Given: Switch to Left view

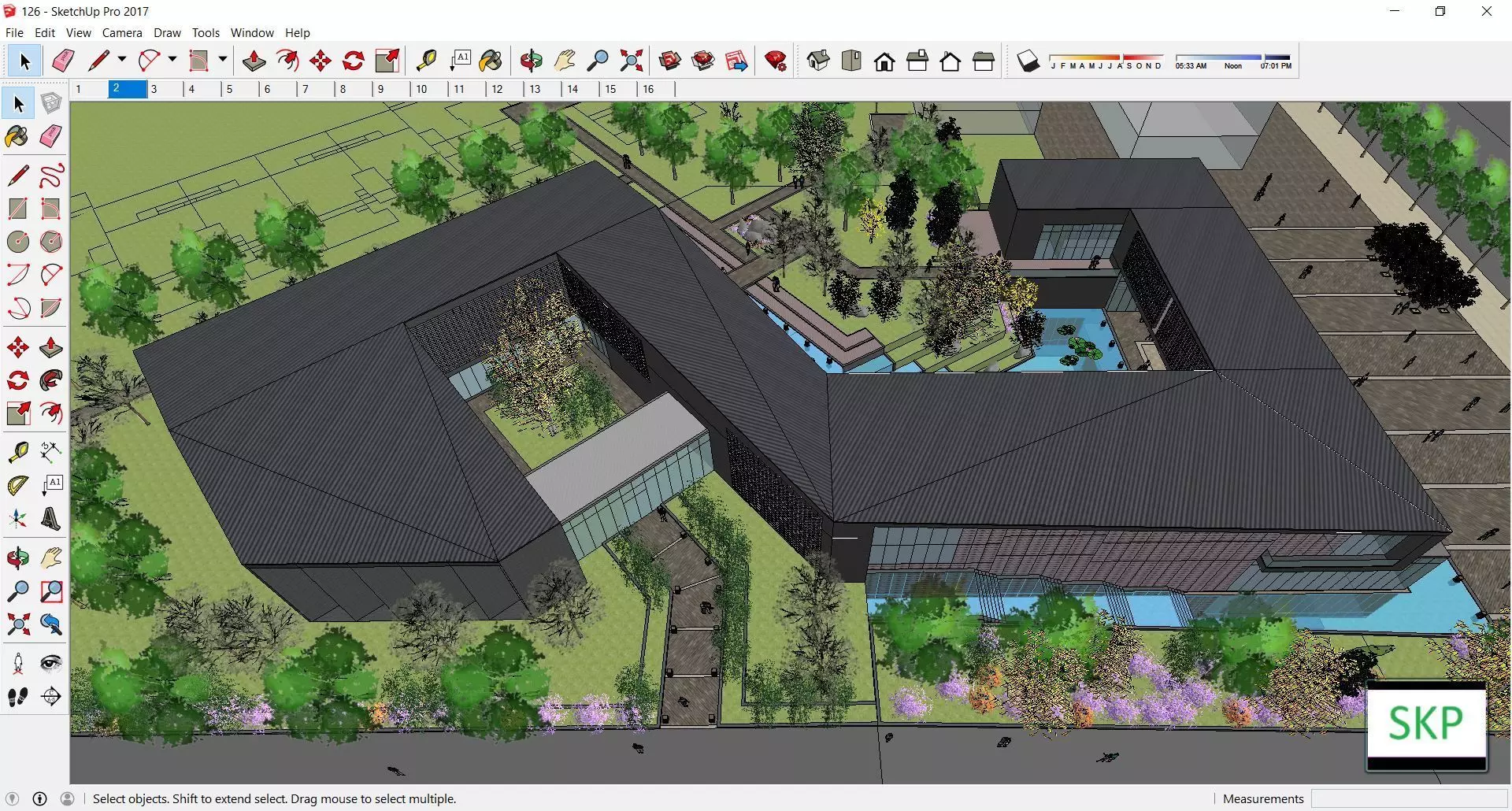Looking at the screenshot, I should [x=984, y=61].
